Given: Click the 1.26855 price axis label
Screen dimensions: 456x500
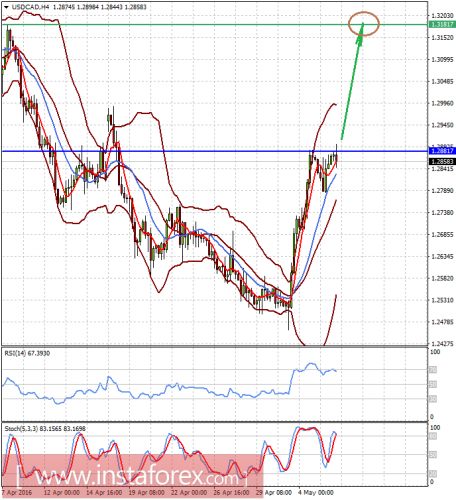Looking at the screenshot, I should 443,235.
